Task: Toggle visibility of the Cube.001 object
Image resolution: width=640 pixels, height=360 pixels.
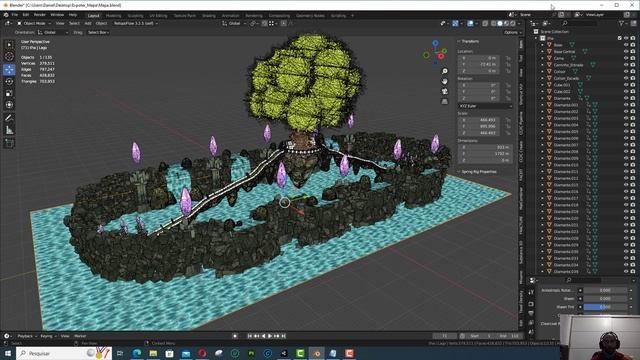Action: pyautogui.click(x=626, y=85)
